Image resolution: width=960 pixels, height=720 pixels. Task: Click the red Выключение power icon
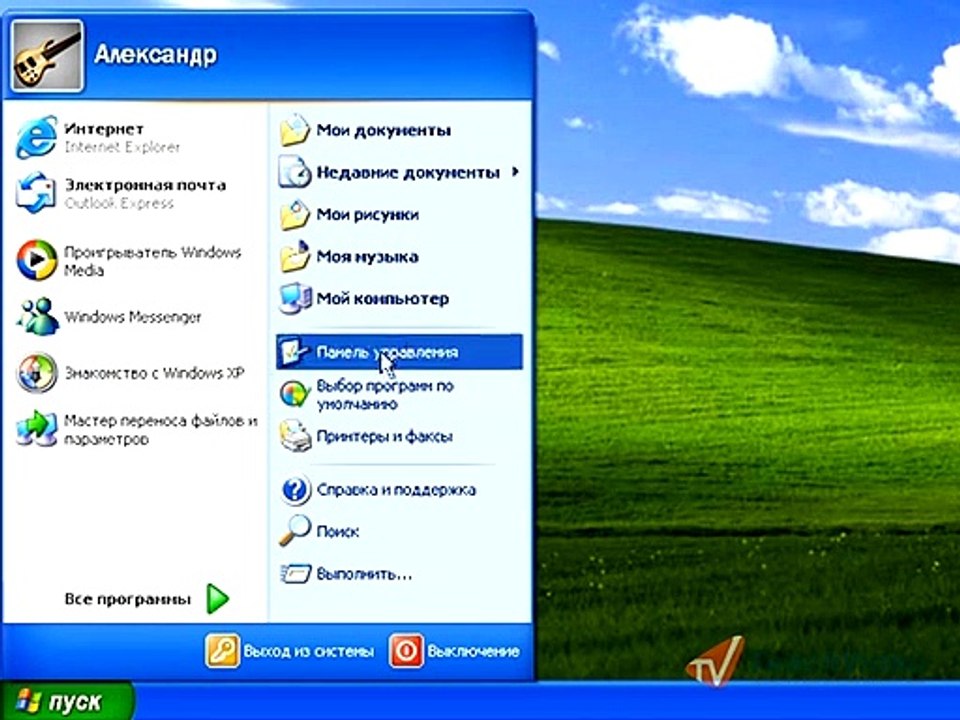(x=406, y=650)
